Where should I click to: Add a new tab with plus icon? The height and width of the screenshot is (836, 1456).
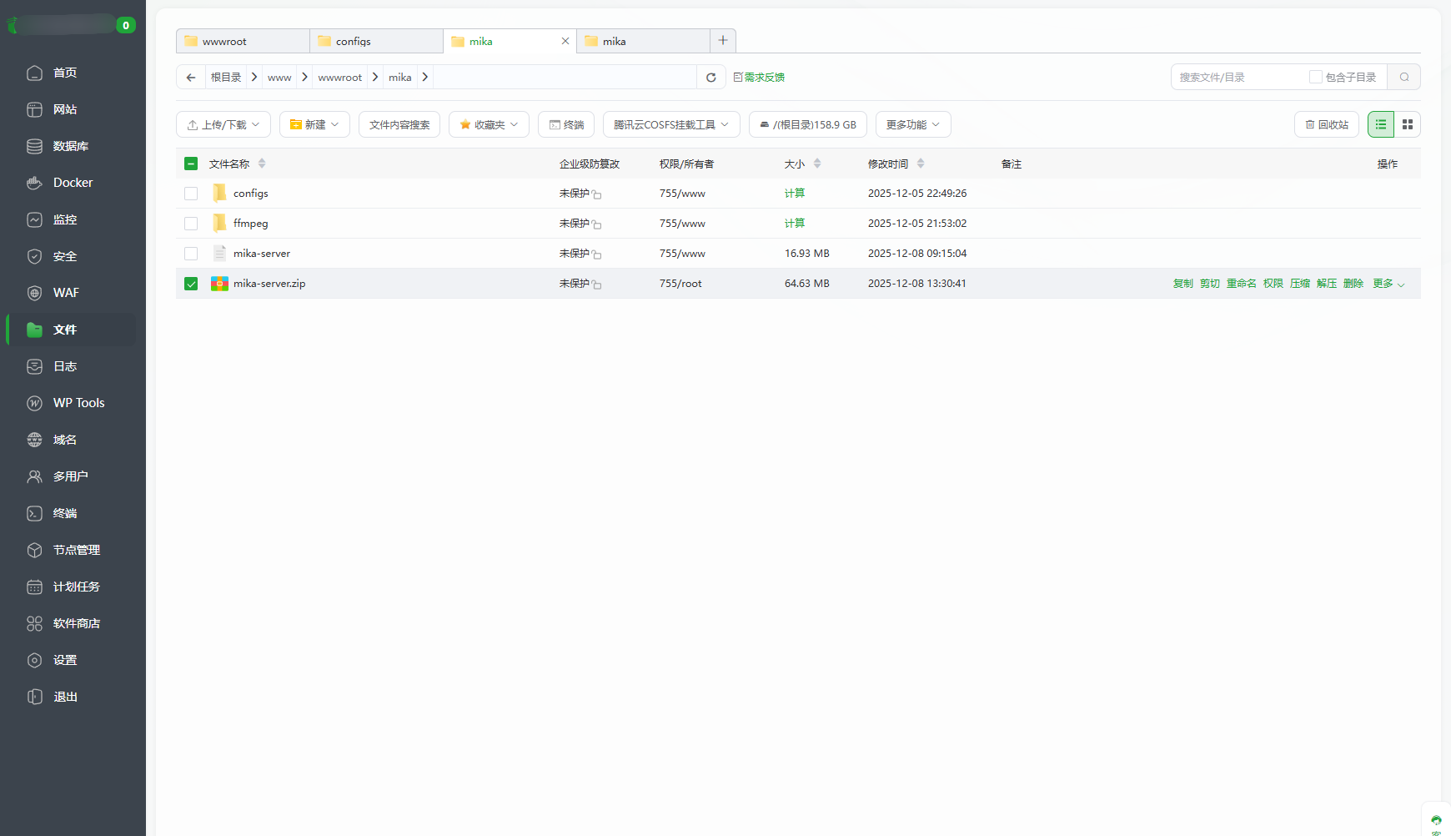[723, 41]
